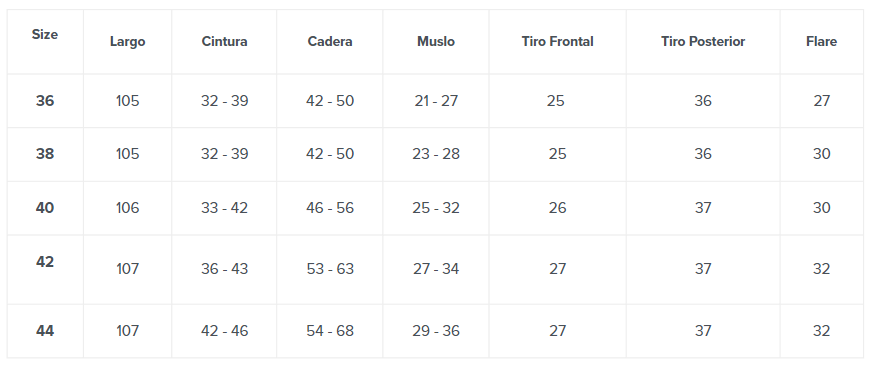This screenshot has height=367, width=871.
Task: Click the Tiro Posterior header
Action: click(x=703, y=42)
